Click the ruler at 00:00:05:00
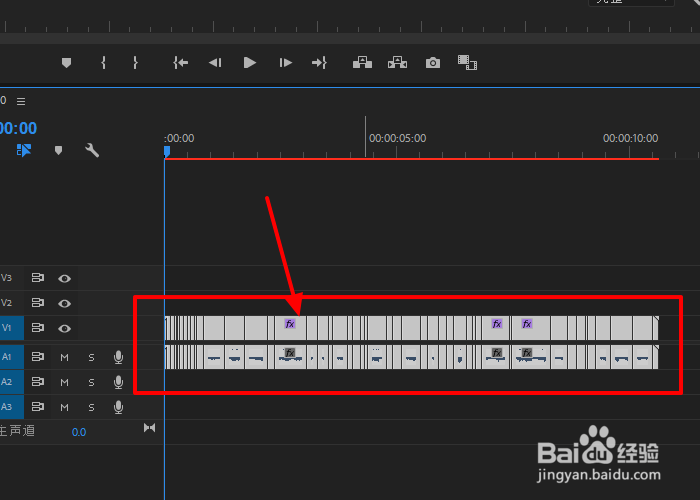 coord(397,138)
